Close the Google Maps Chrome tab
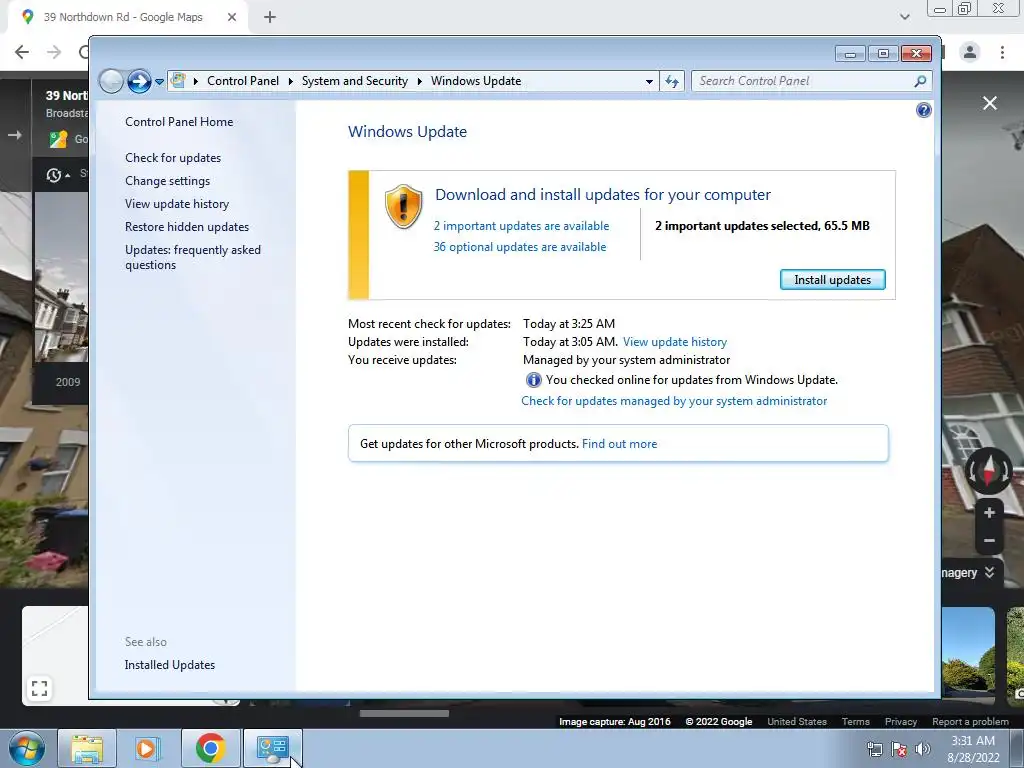Viewport: 1024px width, 768px height. (232, 17)
